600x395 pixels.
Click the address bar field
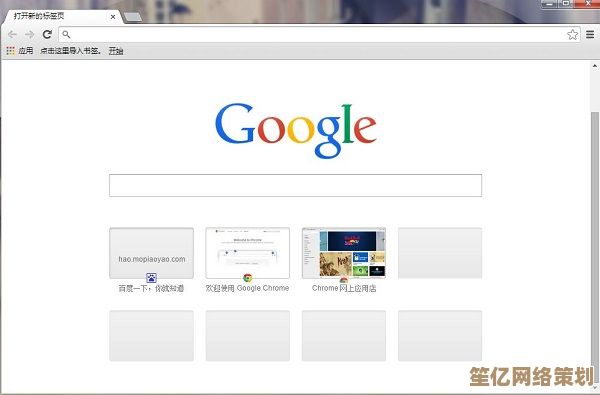(320, 34)
